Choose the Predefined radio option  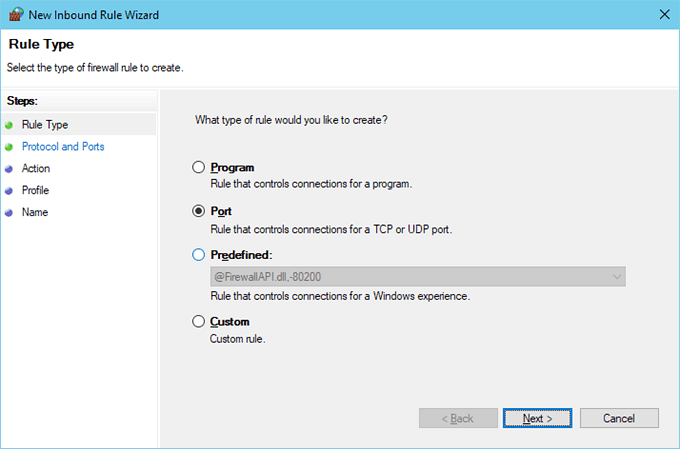coord(198,255)
